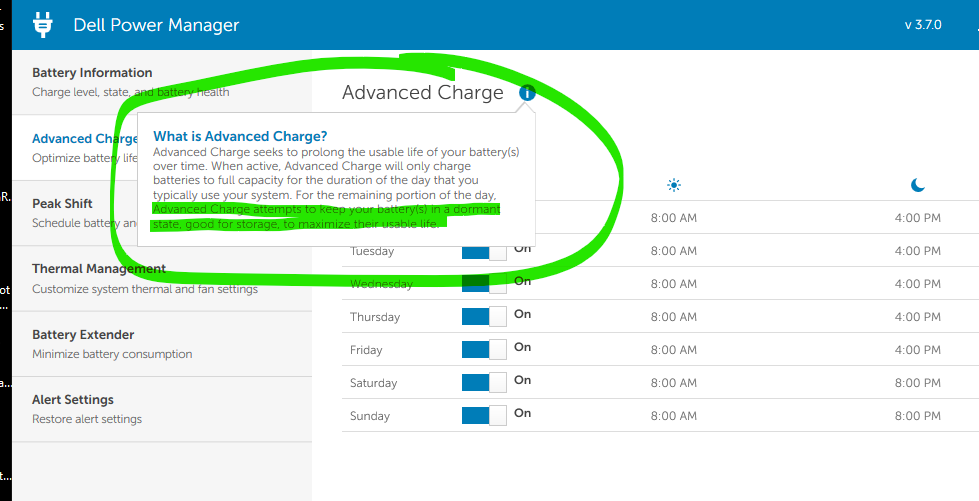Viewport: 979px width, 501px height.
Task: Open the Battery Information section
Action: pyautogui.click(x=162, y=82)
